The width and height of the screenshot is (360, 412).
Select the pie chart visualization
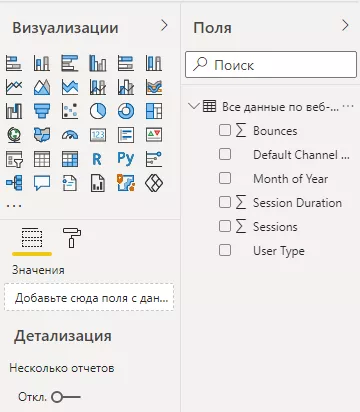click(x=98, y=111)
